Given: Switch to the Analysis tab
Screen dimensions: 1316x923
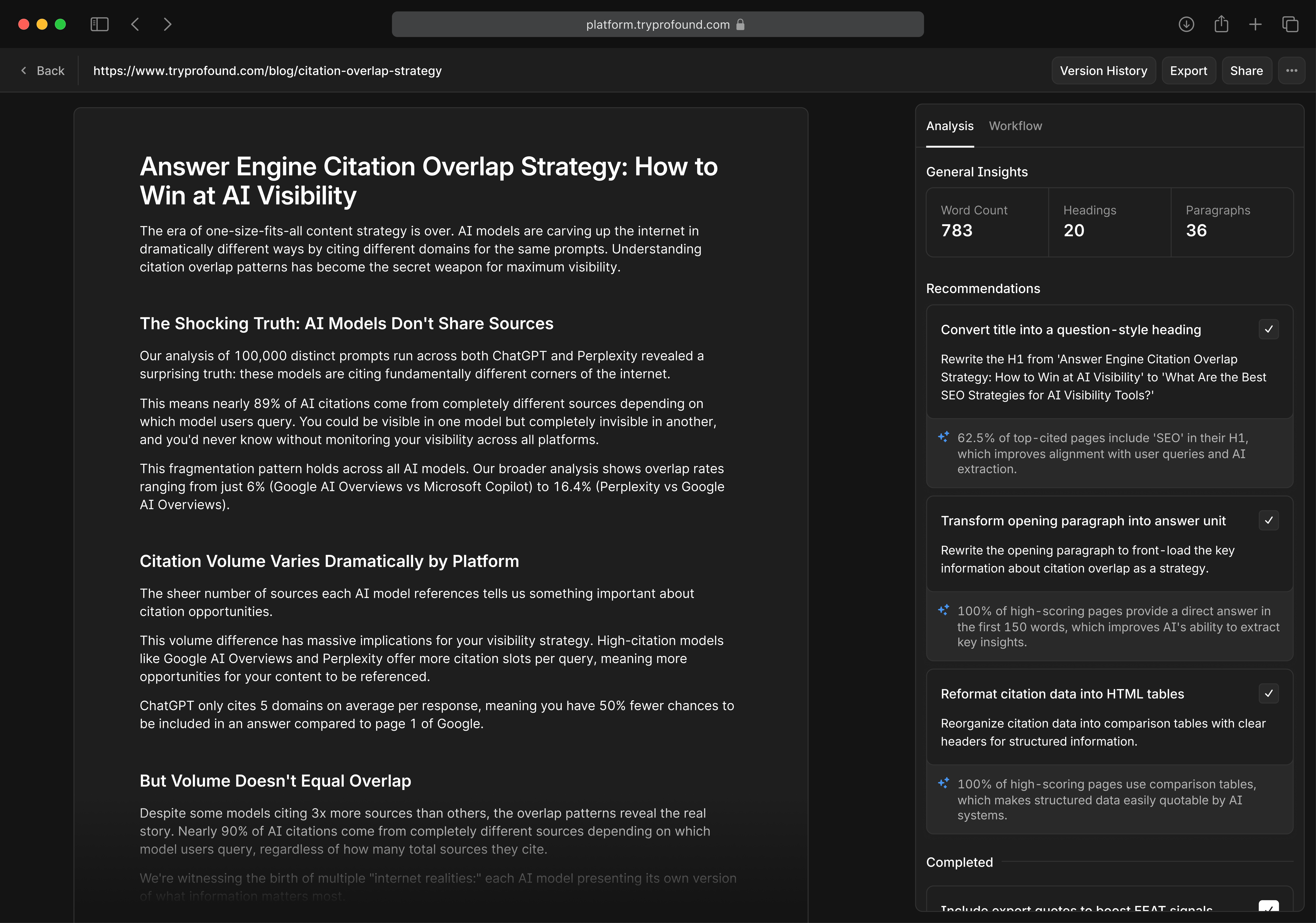Looking at the screenshot, I should point(950,126).
